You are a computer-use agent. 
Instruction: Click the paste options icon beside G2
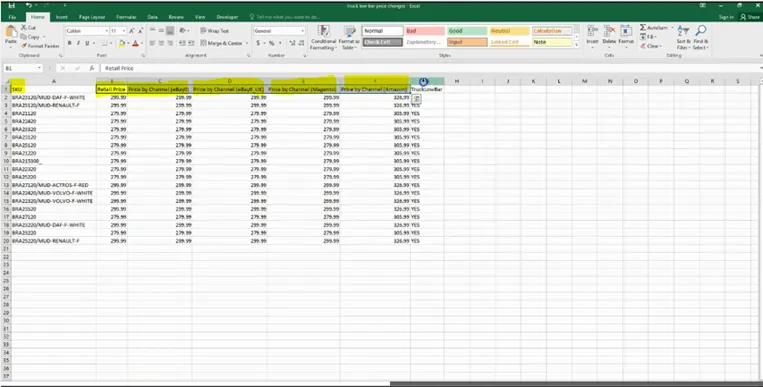pos(417,98)
